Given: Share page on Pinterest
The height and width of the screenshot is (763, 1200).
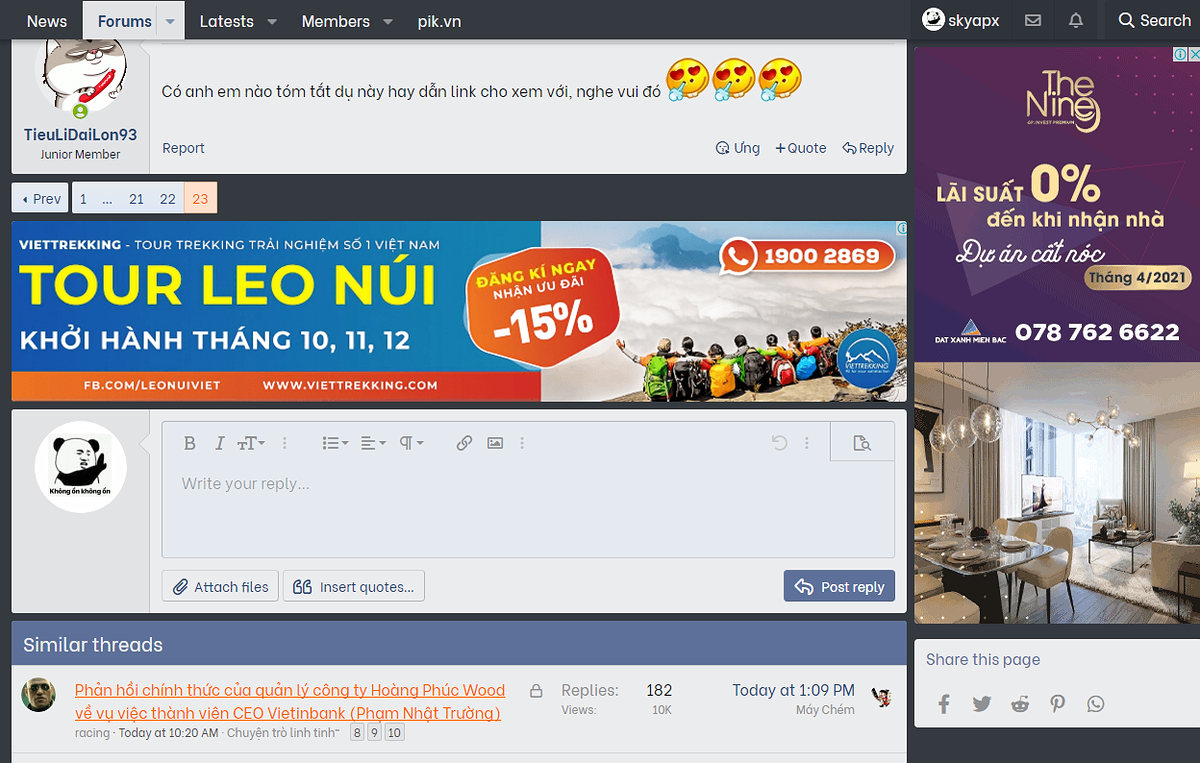Looking at the screenshot, I should click(x=1058, y=704).
